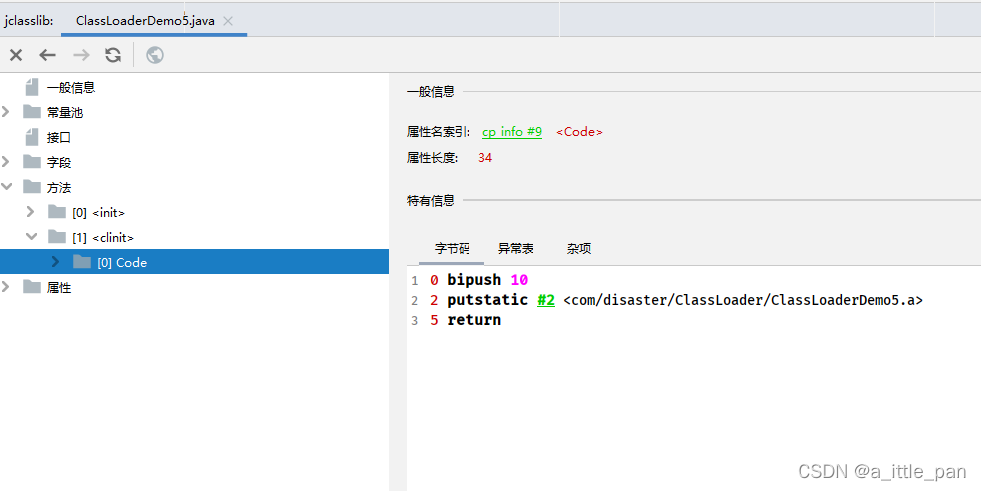
Task: Expand the [0] <init> method node
Action: [x=31, y=212]
